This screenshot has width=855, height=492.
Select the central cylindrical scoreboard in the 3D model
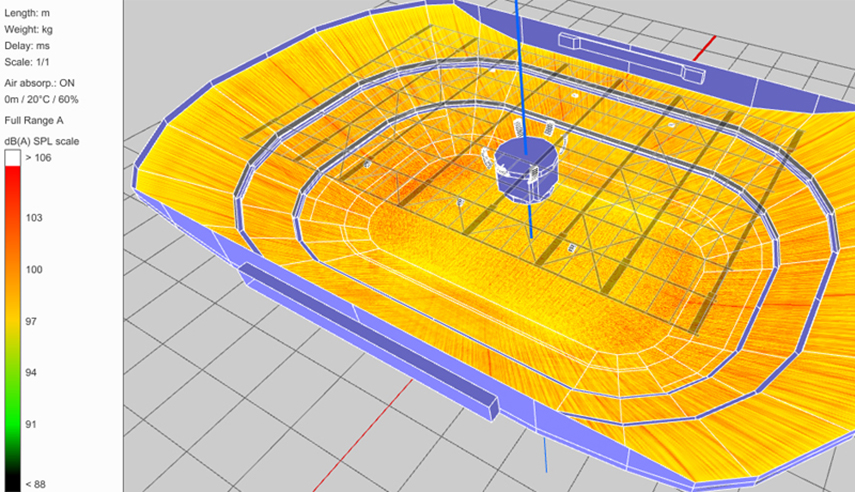pyautogui.click(x=526, y=169)
